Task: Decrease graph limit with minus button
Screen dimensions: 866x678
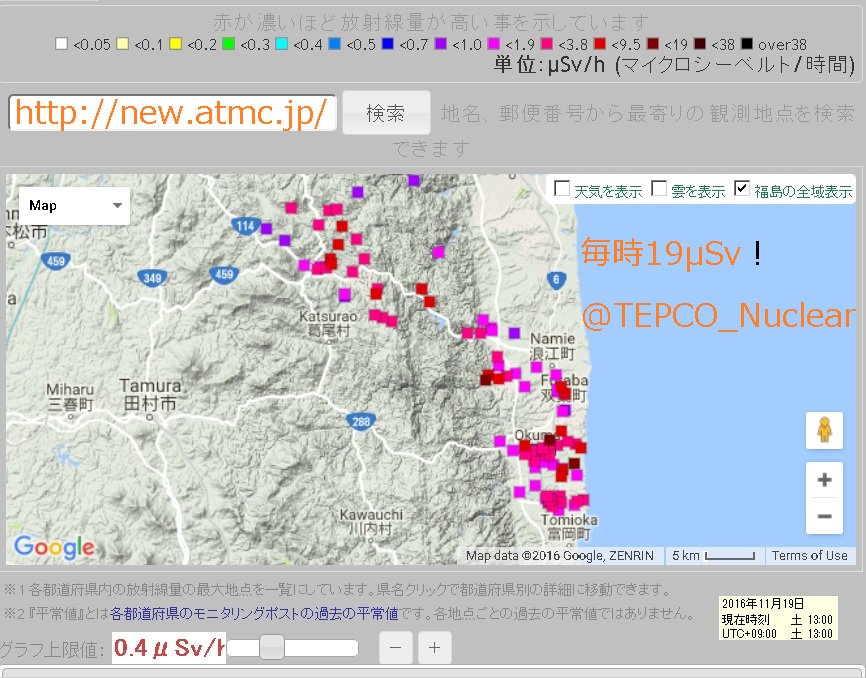Action: tap(395, 648)
